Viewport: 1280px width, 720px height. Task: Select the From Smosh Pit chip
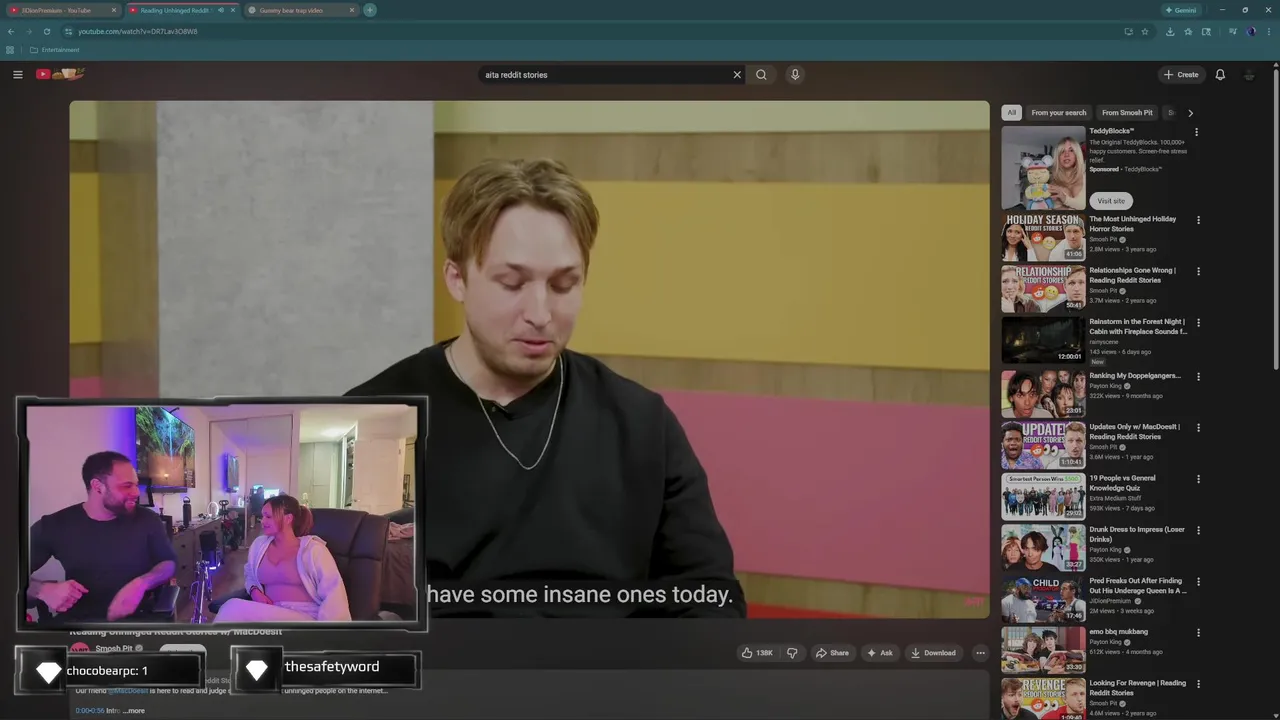click(x=1128, y=113)
